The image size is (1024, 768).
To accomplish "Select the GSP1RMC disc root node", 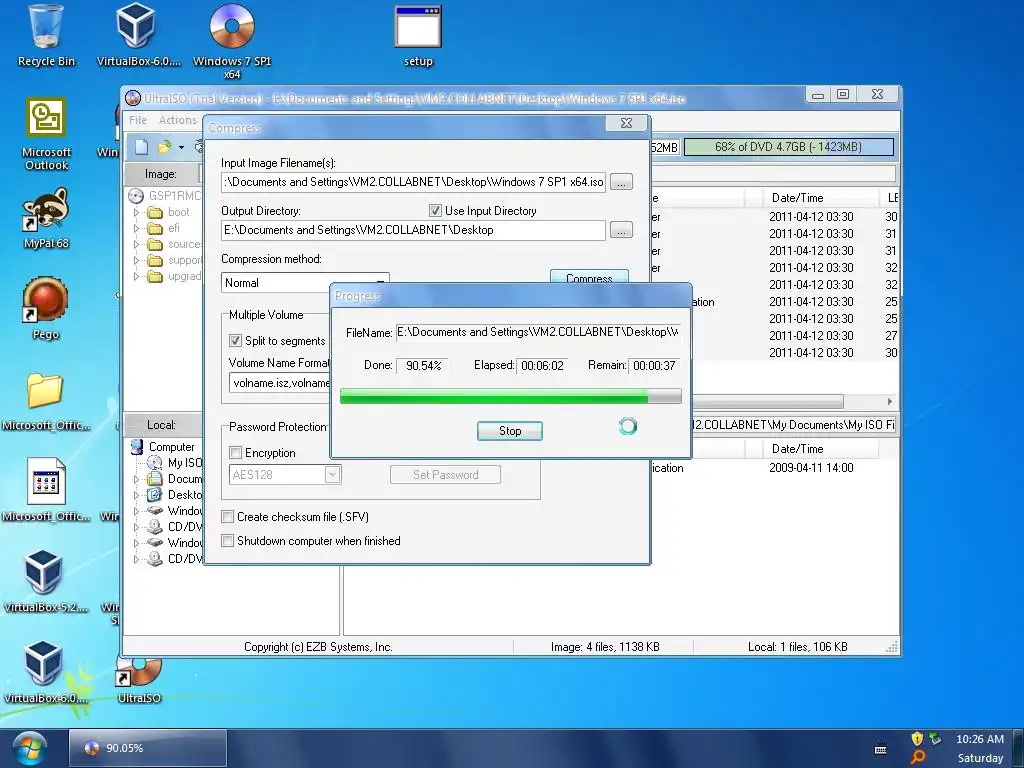I will 165,195.
